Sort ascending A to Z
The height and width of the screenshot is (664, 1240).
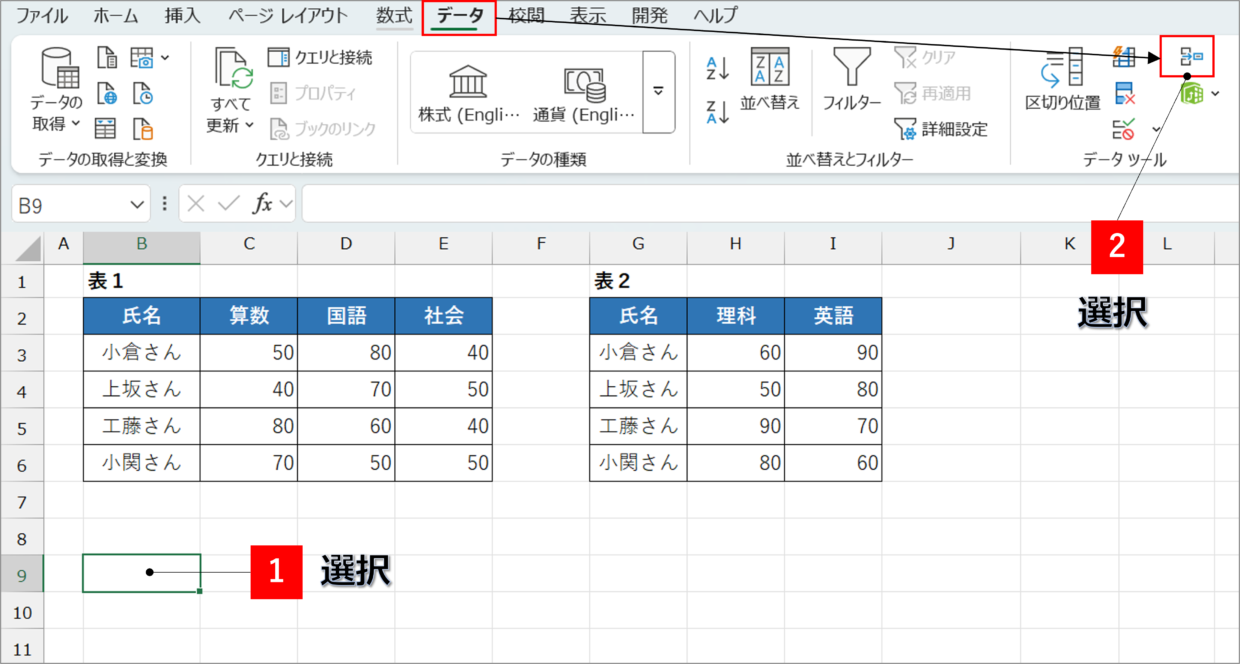(718, 68)
